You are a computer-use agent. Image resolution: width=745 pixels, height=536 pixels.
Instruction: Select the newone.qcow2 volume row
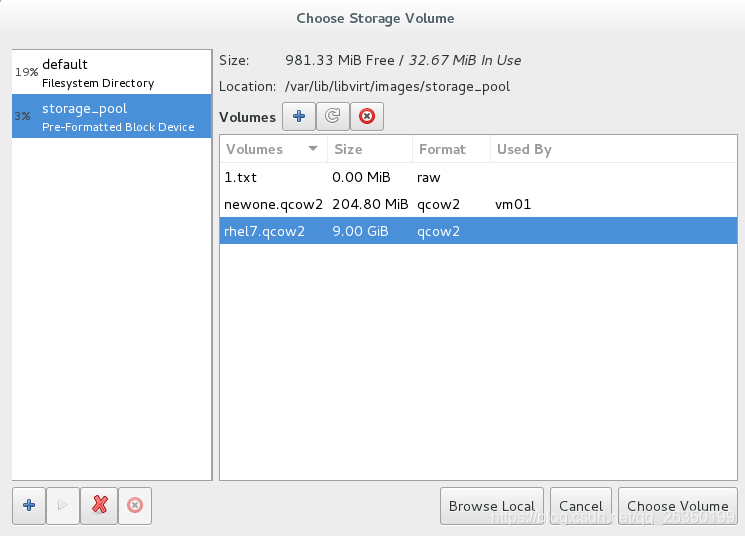[x=478, y=204]
